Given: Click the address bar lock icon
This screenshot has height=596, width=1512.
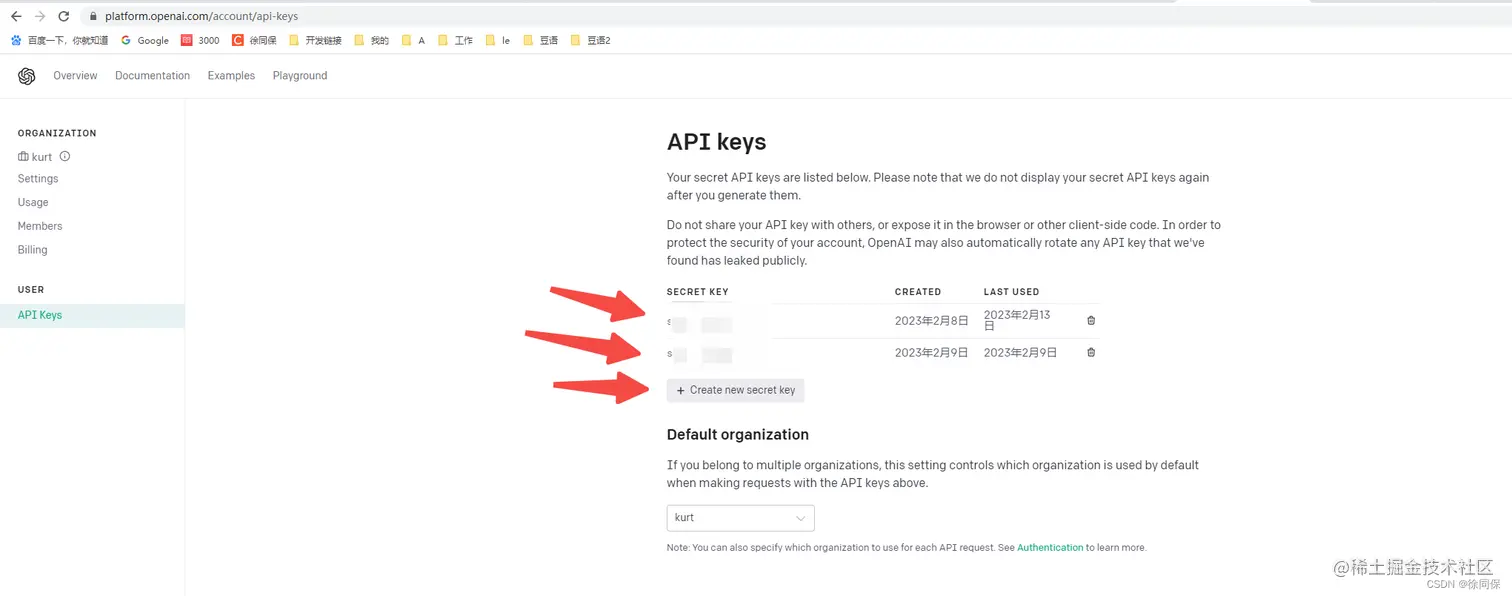Looking at the screenshot, I should click(93, 16).
